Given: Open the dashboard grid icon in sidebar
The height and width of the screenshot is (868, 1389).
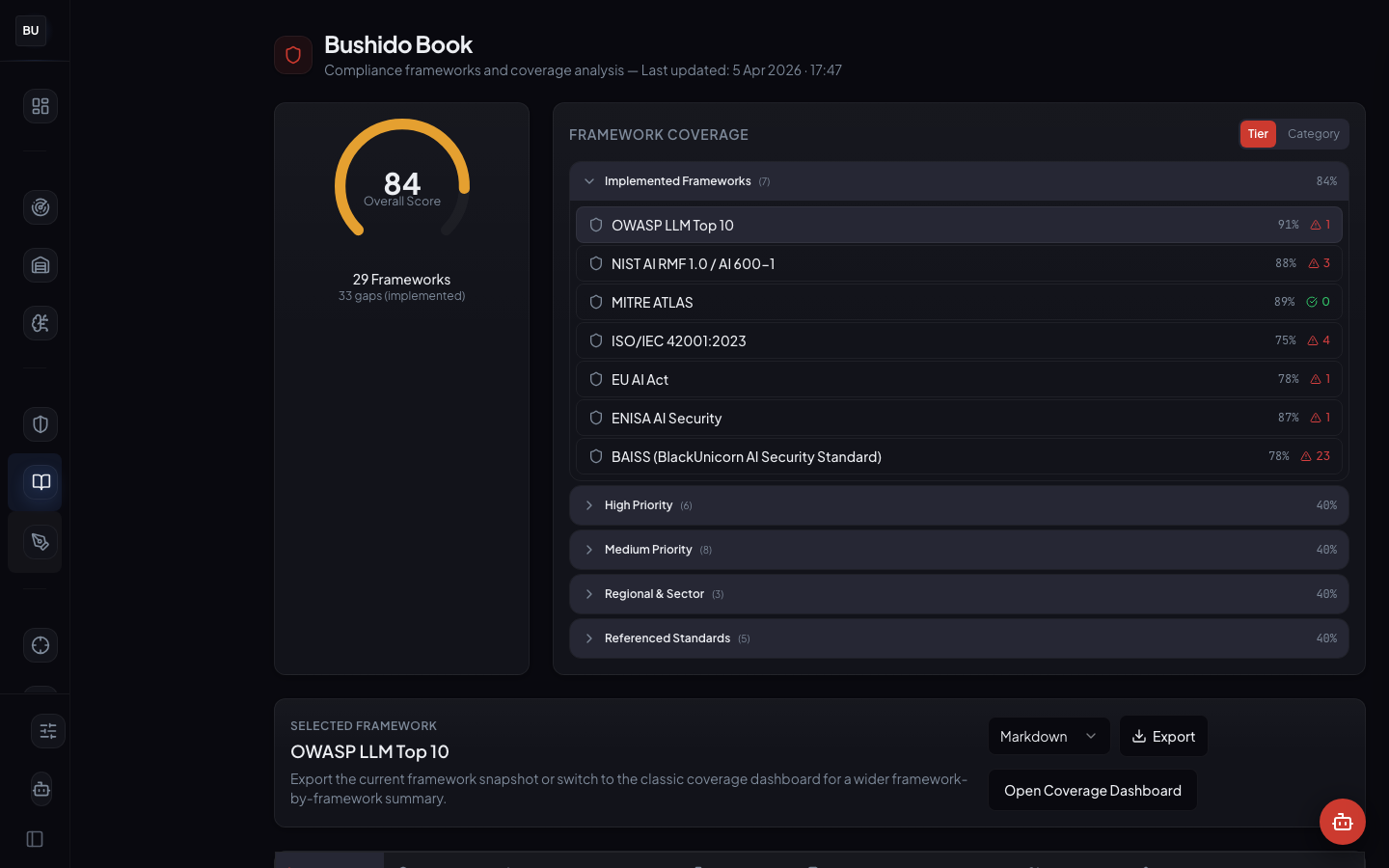Looking at the screenshot, I should [x=41, y=106].
